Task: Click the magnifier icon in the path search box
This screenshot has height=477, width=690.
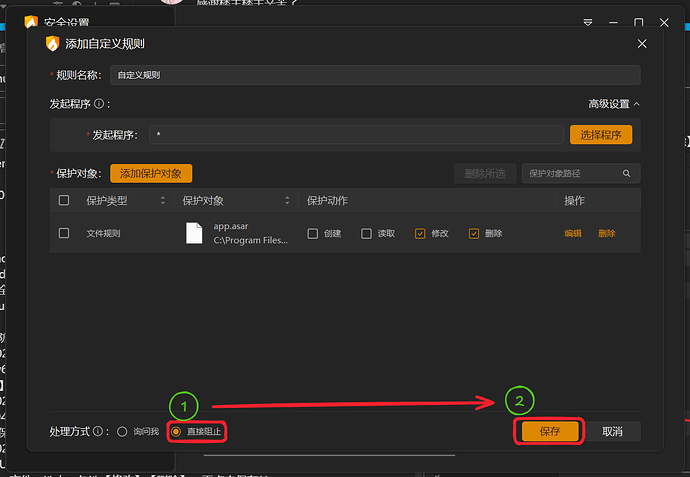Action: click(x=627, y=173)
